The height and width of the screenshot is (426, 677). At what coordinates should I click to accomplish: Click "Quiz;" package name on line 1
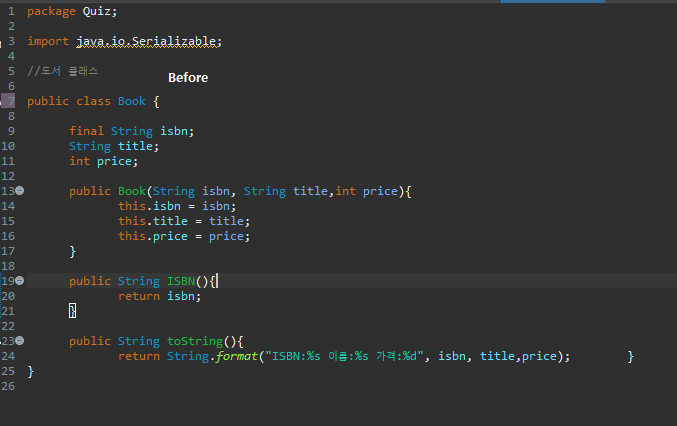tap(100, 11)
